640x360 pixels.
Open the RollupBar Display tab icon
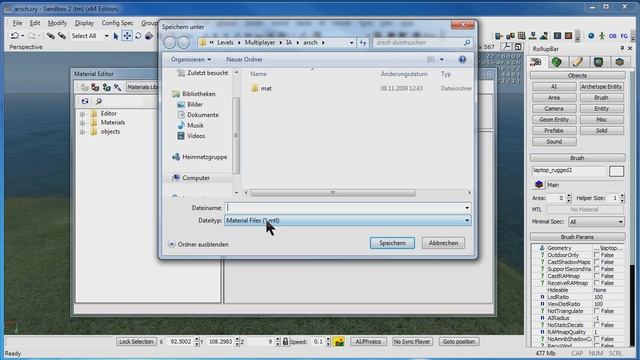pos(598,62)
